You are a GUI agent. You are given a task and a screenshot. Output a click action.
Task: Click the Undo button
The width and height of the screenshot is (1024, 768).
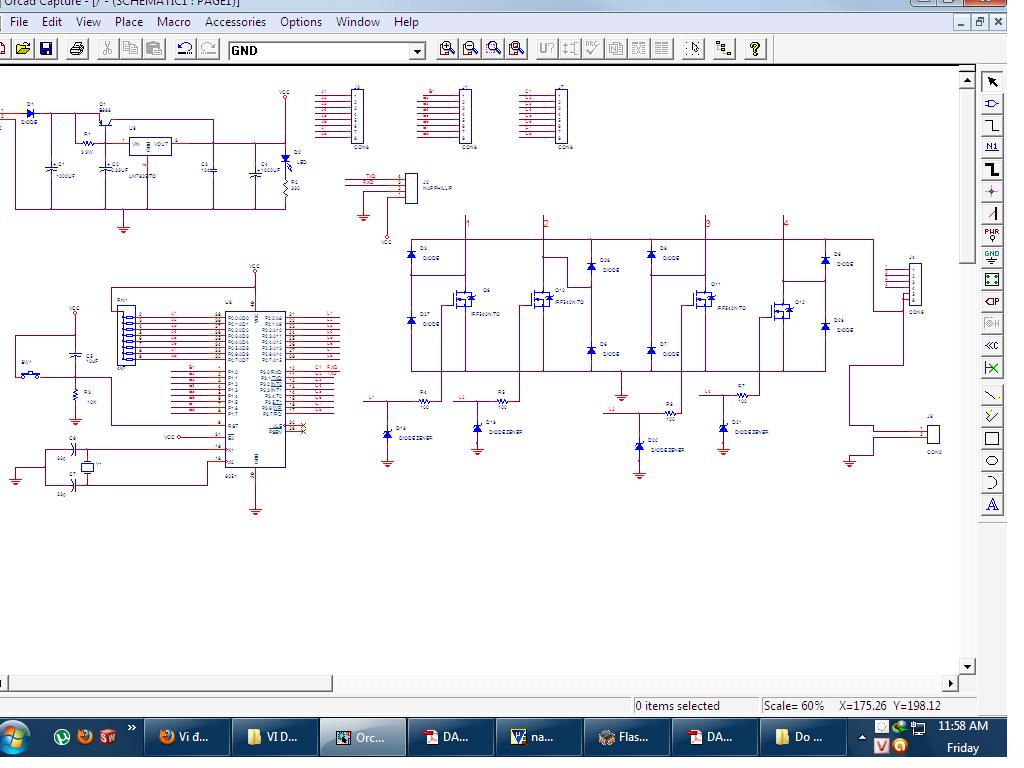[x=185, y=49]
